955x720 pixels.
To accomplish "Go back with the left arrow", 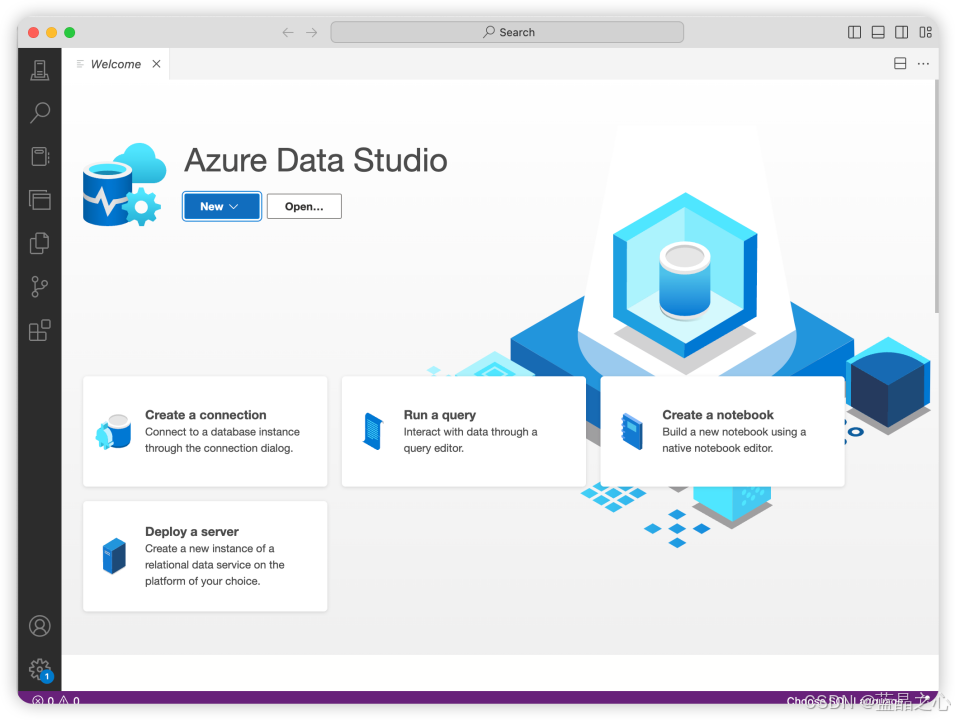I will [288, 32].
